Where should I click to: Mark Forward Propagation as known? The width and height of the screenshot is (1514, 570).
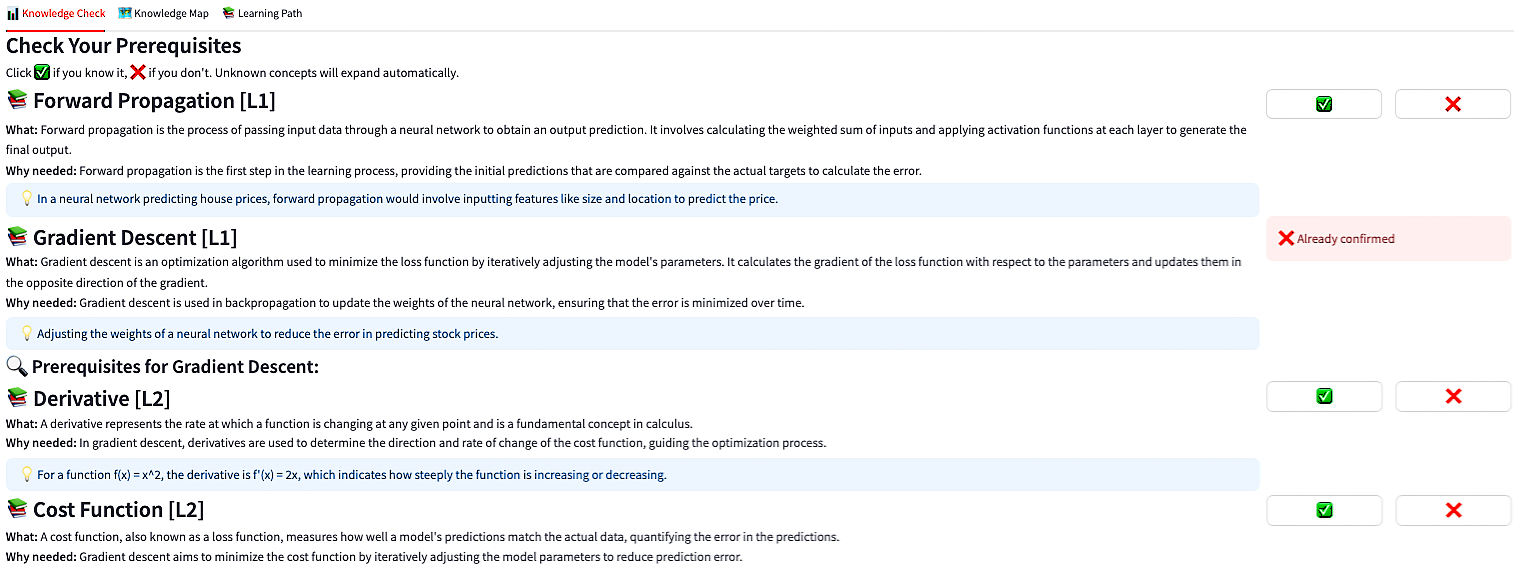[1323, 104]
